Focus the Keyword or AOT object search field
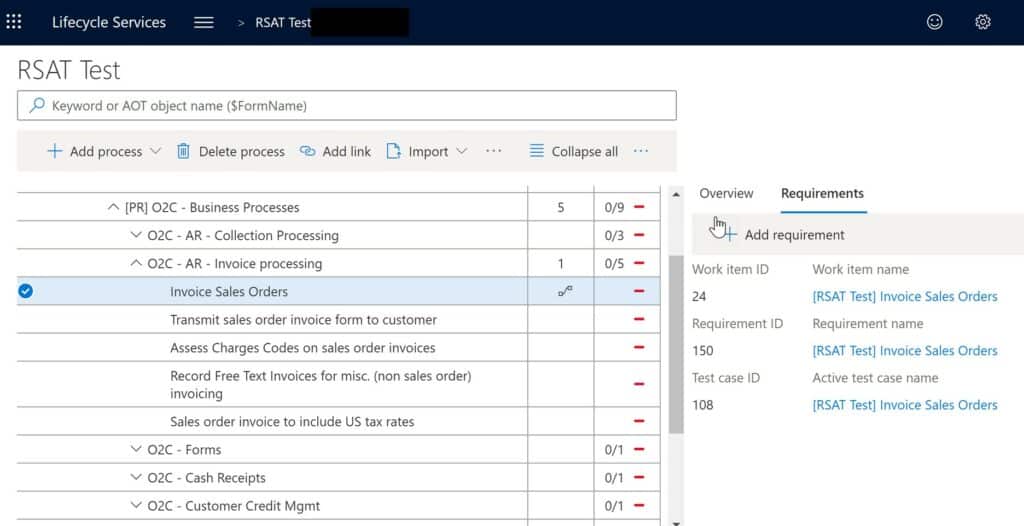The width and height of the screenshot is (1024, 526). click(x=347, y=105)
